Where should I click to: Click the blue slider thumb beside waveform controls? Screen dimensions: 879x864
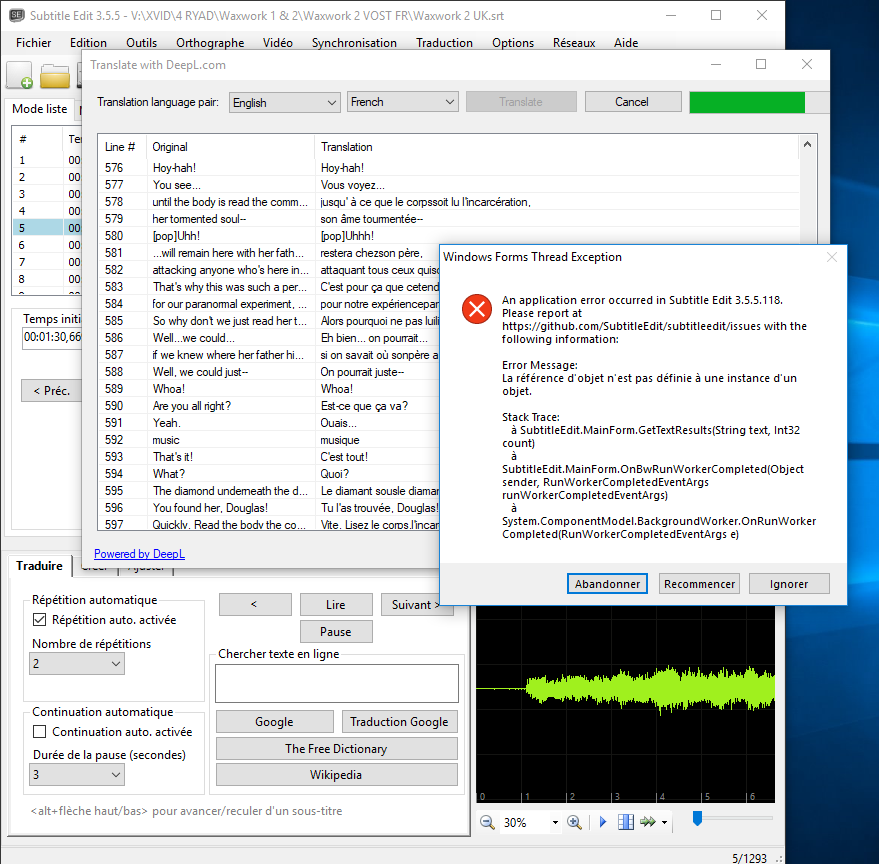(x=697, y=818)
